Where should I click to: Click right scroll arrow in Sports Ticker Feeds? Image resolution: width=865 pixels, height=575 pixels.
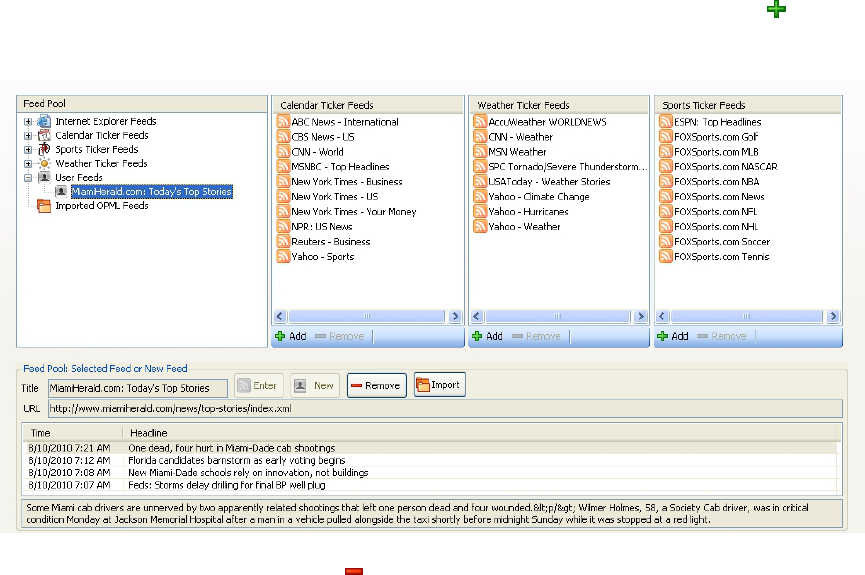(x=833, y=316)
